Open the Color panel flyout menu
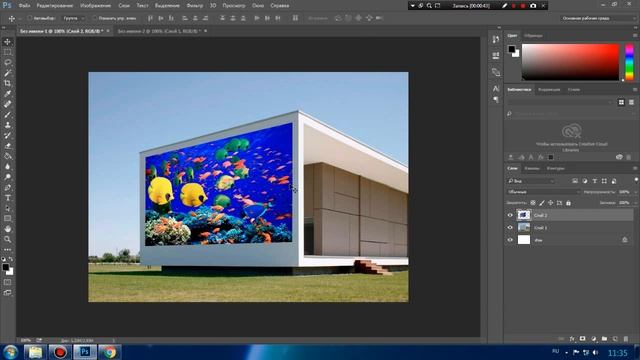 tap(635, 36)
